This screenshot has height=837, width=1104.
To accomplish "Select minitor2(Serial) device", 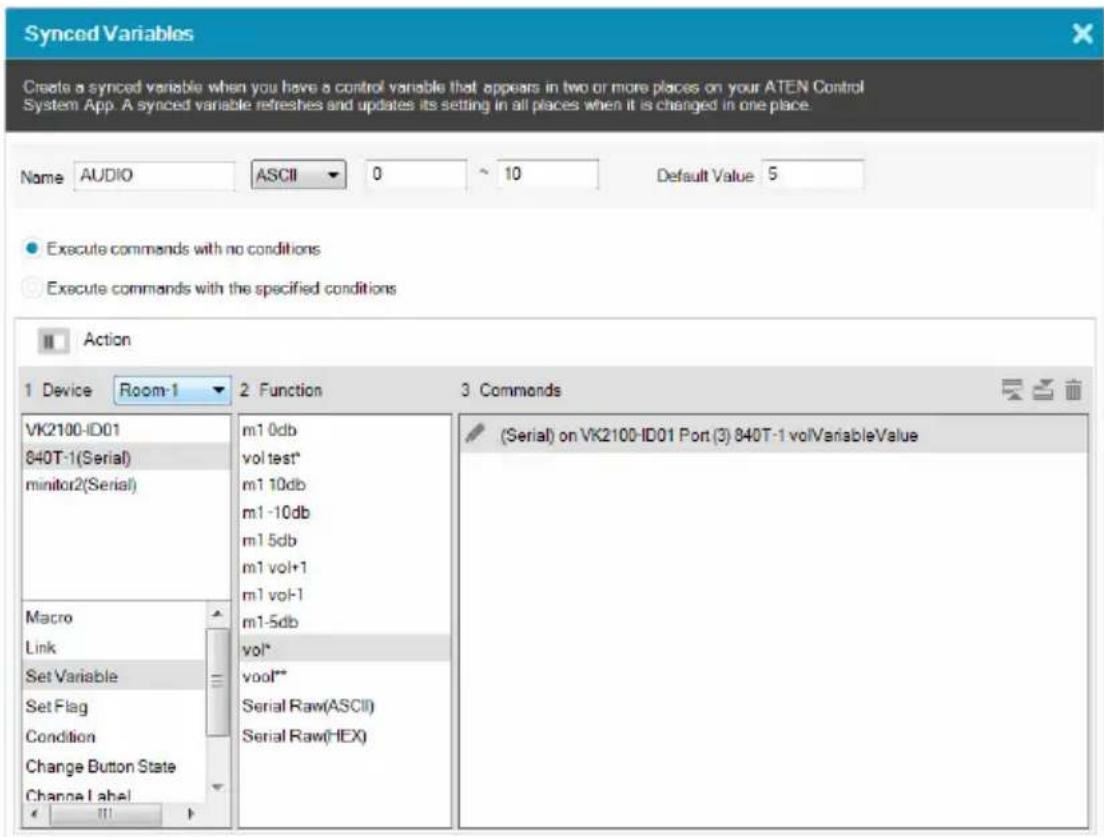I will pyautogui.click(x=126, y=485).
